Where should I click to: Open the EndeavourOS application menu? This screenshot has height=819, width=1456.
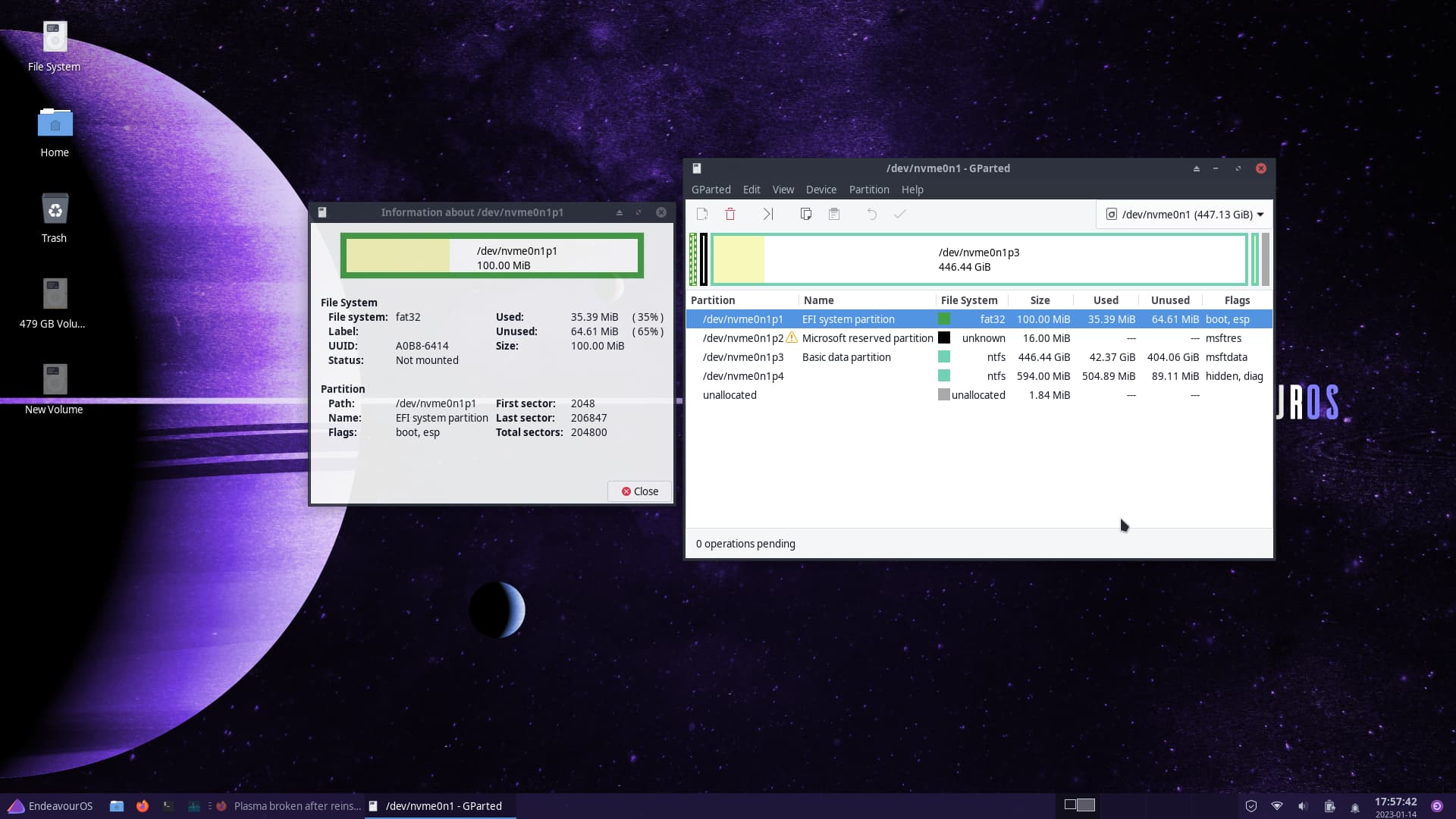[x=50, y=806]
